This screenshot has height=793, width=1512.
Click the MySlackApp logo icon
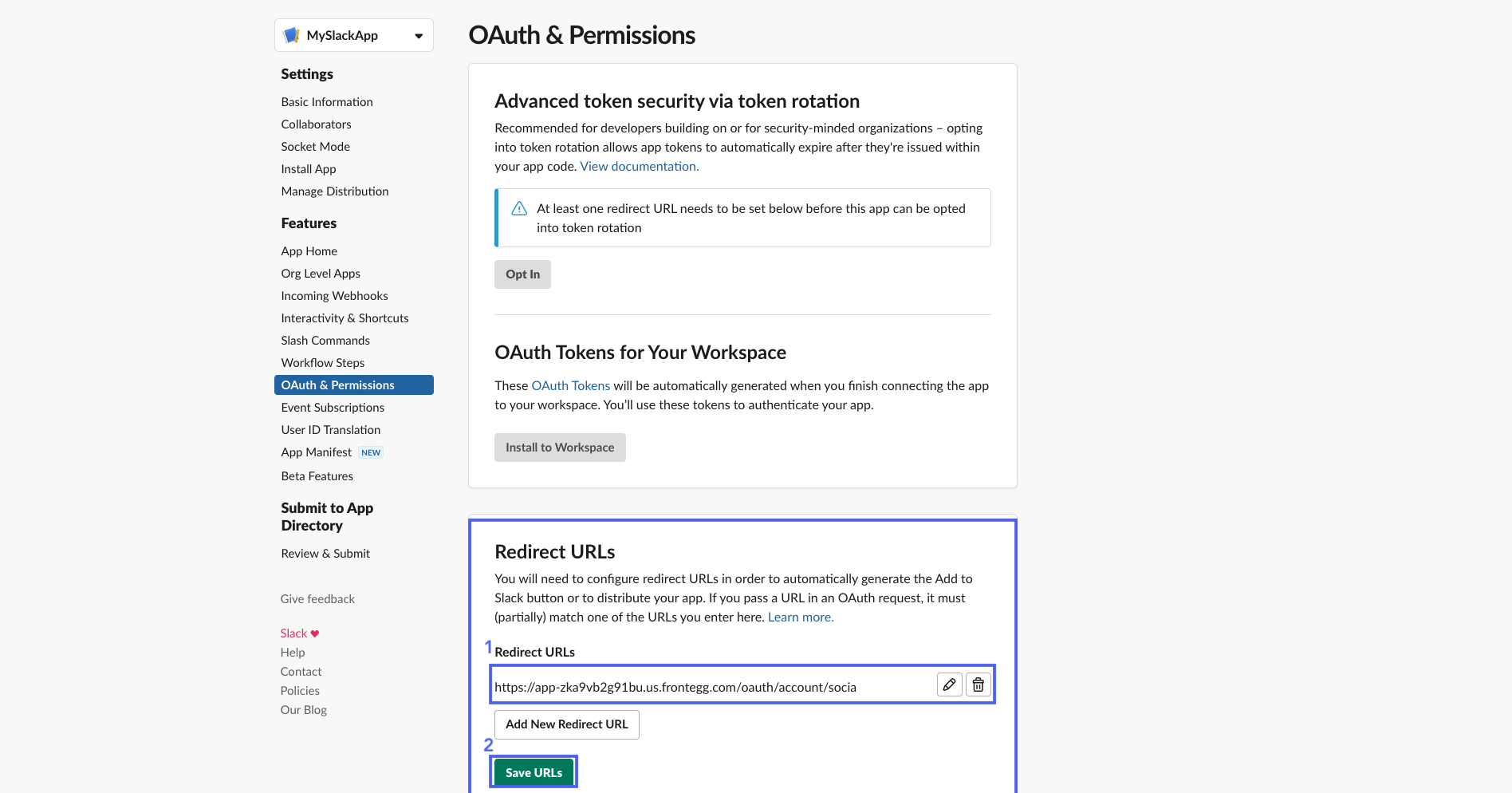pos(292,35)
